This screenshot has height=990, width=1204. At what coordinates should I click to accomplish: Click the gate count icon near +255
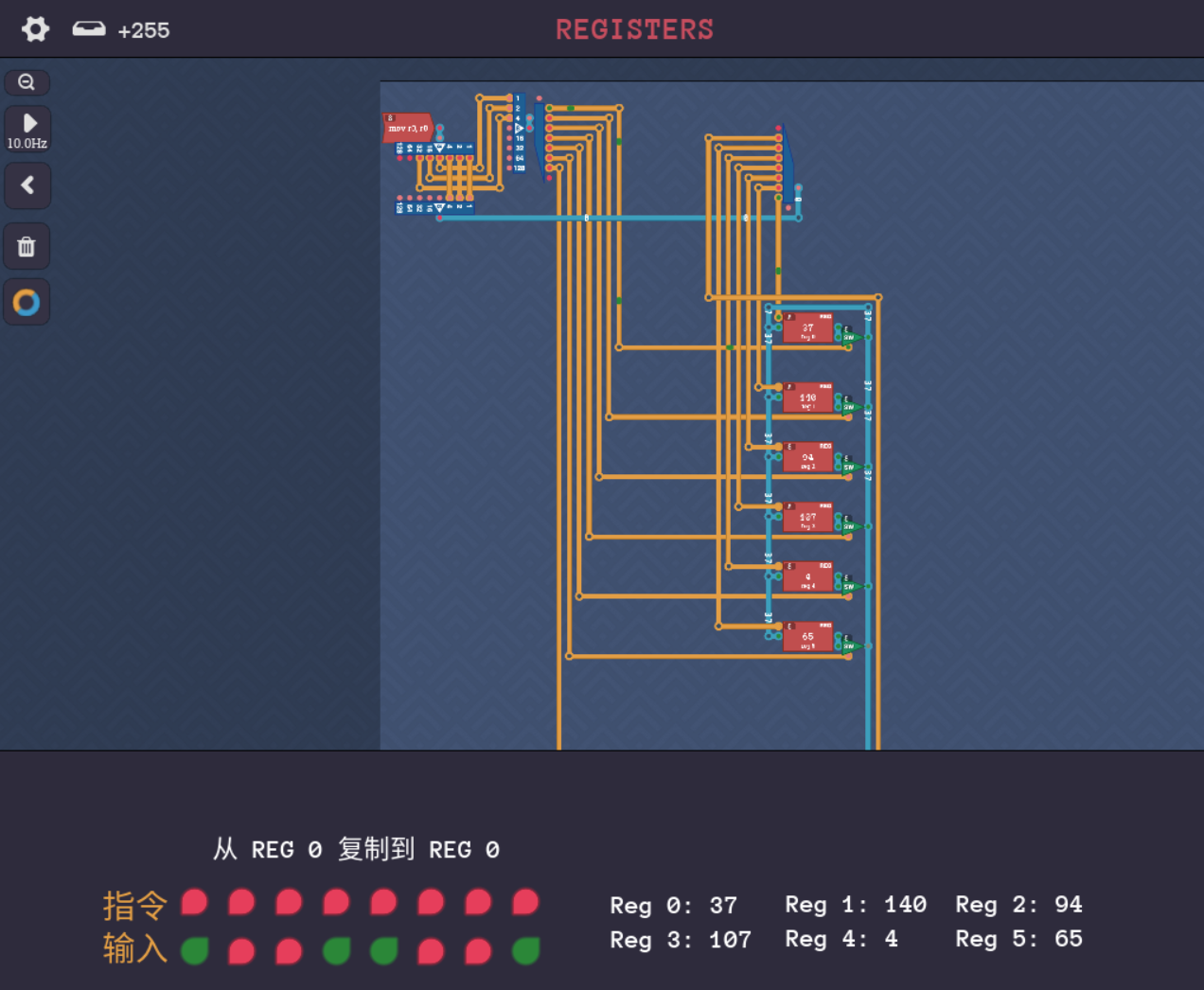click(89, 29)
